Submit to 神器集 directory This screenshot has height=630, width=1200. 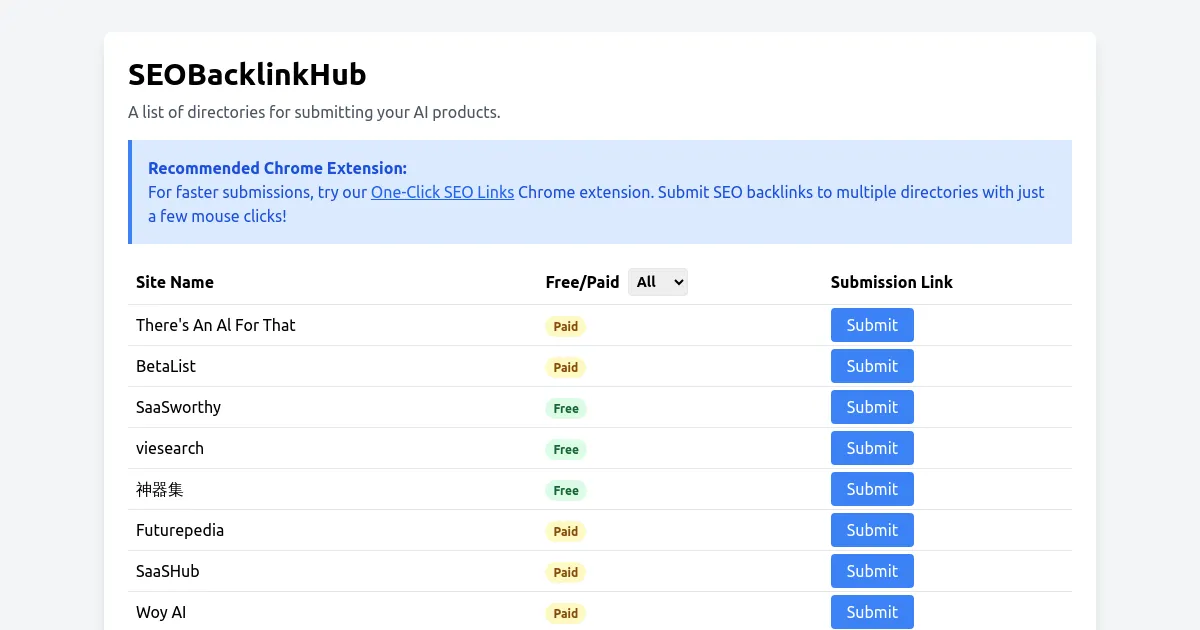[871, 489]
